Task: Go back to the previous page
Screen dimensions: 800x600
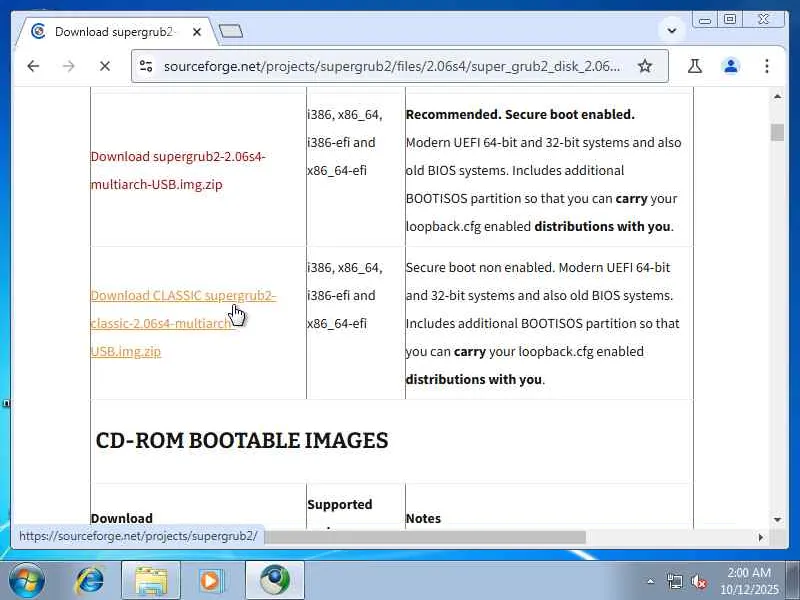Action: [33, 66]
